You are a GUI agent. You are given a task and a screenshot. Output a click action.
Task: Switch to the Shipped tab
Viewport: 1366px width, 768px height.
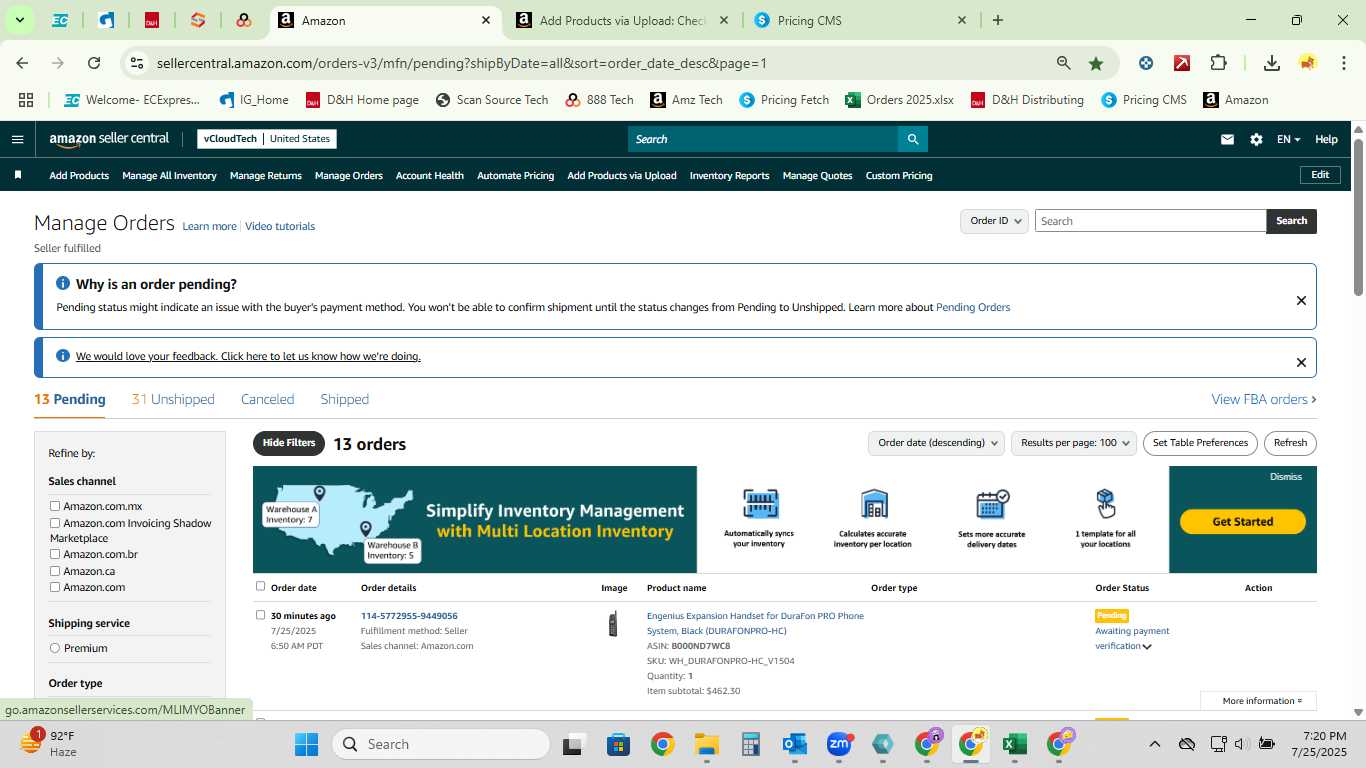[x=345, y=399]
